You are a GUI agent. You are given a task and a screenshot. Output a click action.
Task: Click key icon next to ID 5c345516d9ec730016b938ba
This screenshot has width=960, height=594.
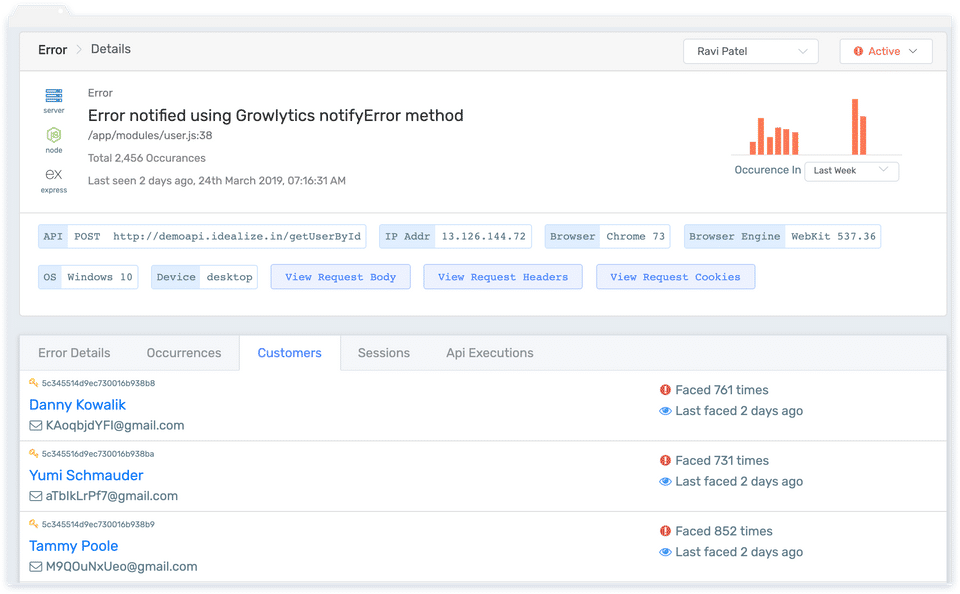click(x=34, y=454)
